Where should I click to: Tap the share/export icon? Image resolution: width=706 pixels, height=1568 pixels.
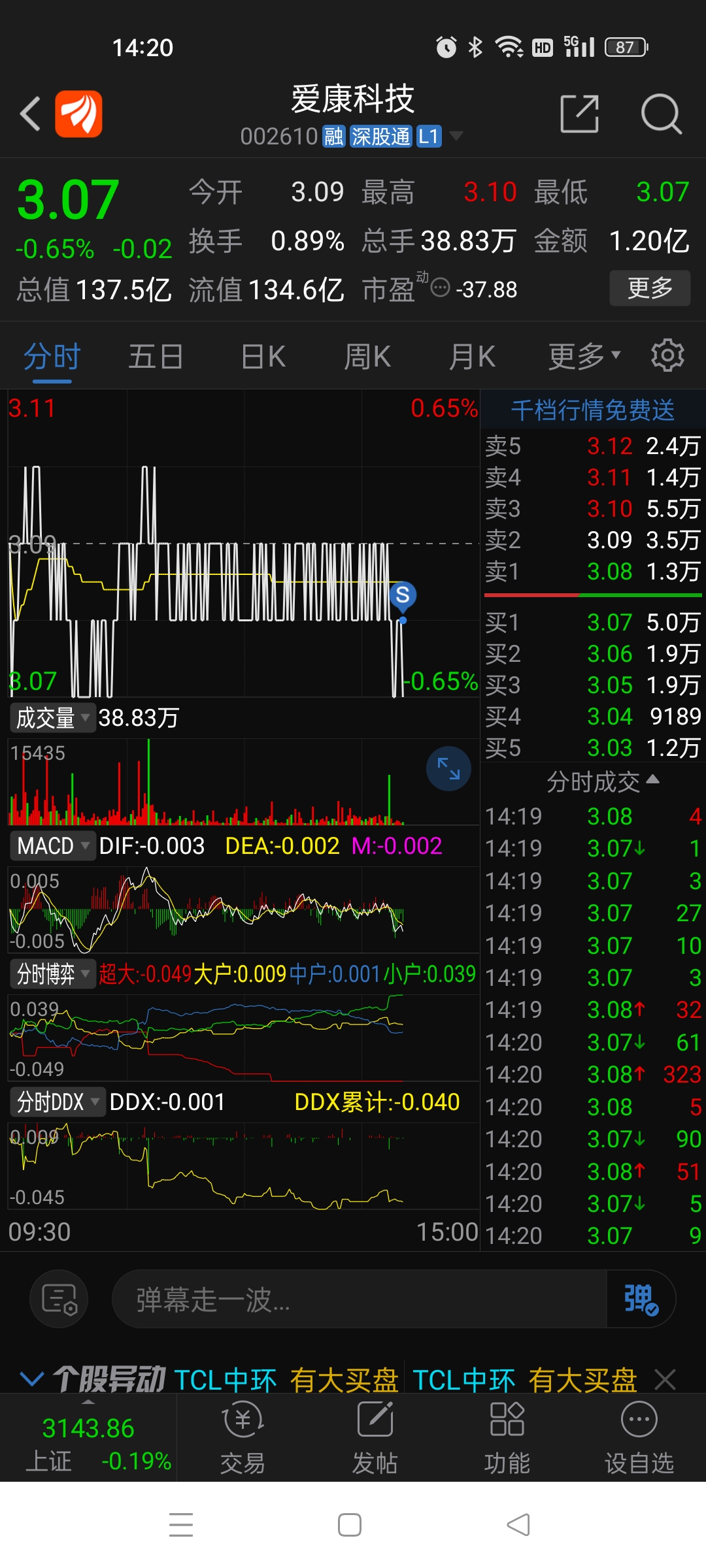tap(580, 114)
